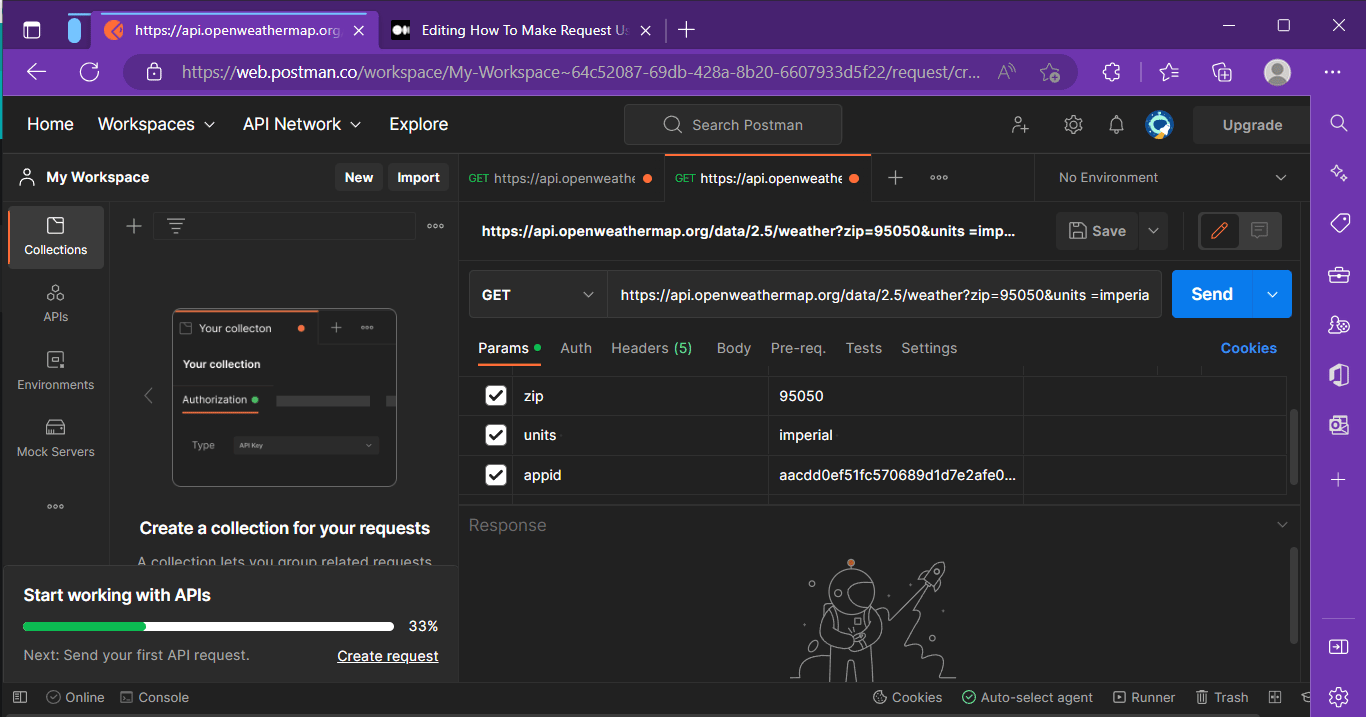Show more sidebar options below Mock Servers
This screenshot has height=717, width=1366.
(x=56, y=507)
